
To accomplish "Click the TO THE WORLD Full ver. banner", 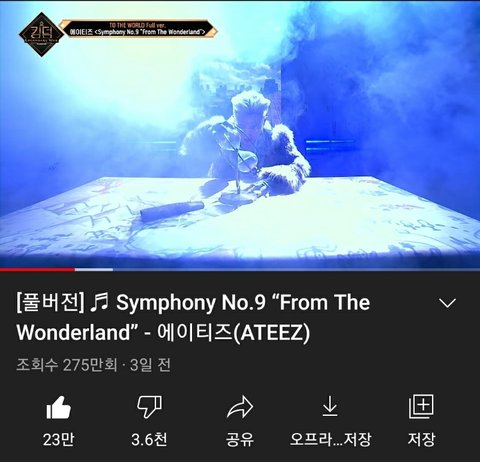I will (138, 25).
